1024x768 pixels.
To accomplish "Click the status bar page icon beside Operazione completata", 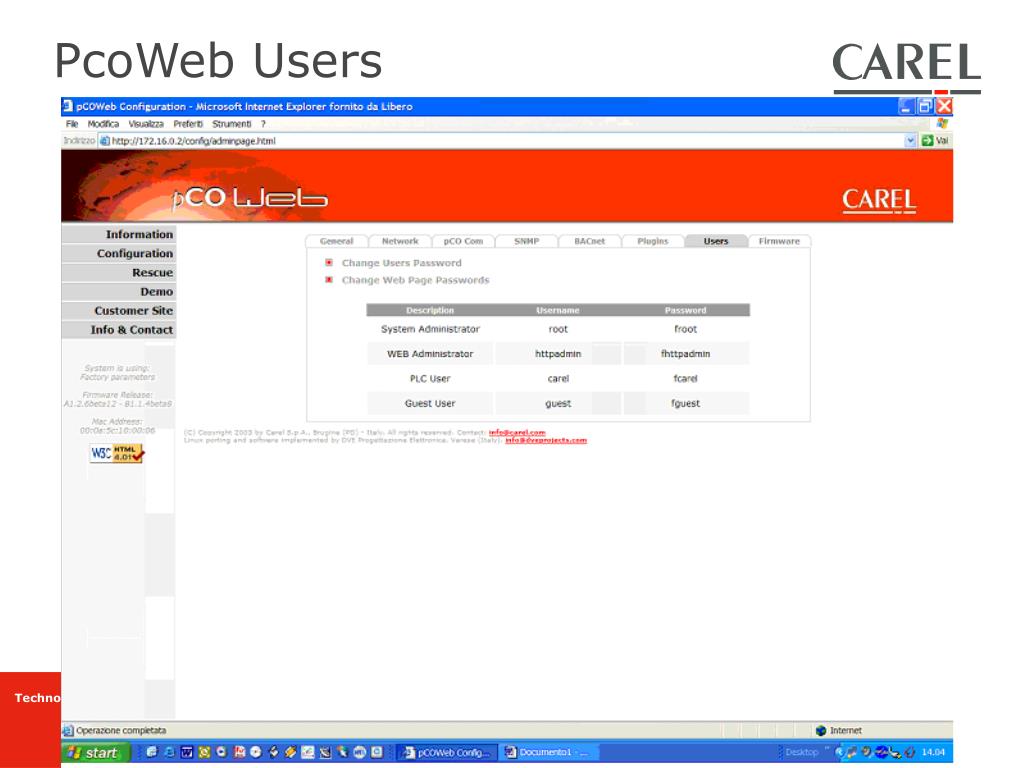I will pos(68,731).
